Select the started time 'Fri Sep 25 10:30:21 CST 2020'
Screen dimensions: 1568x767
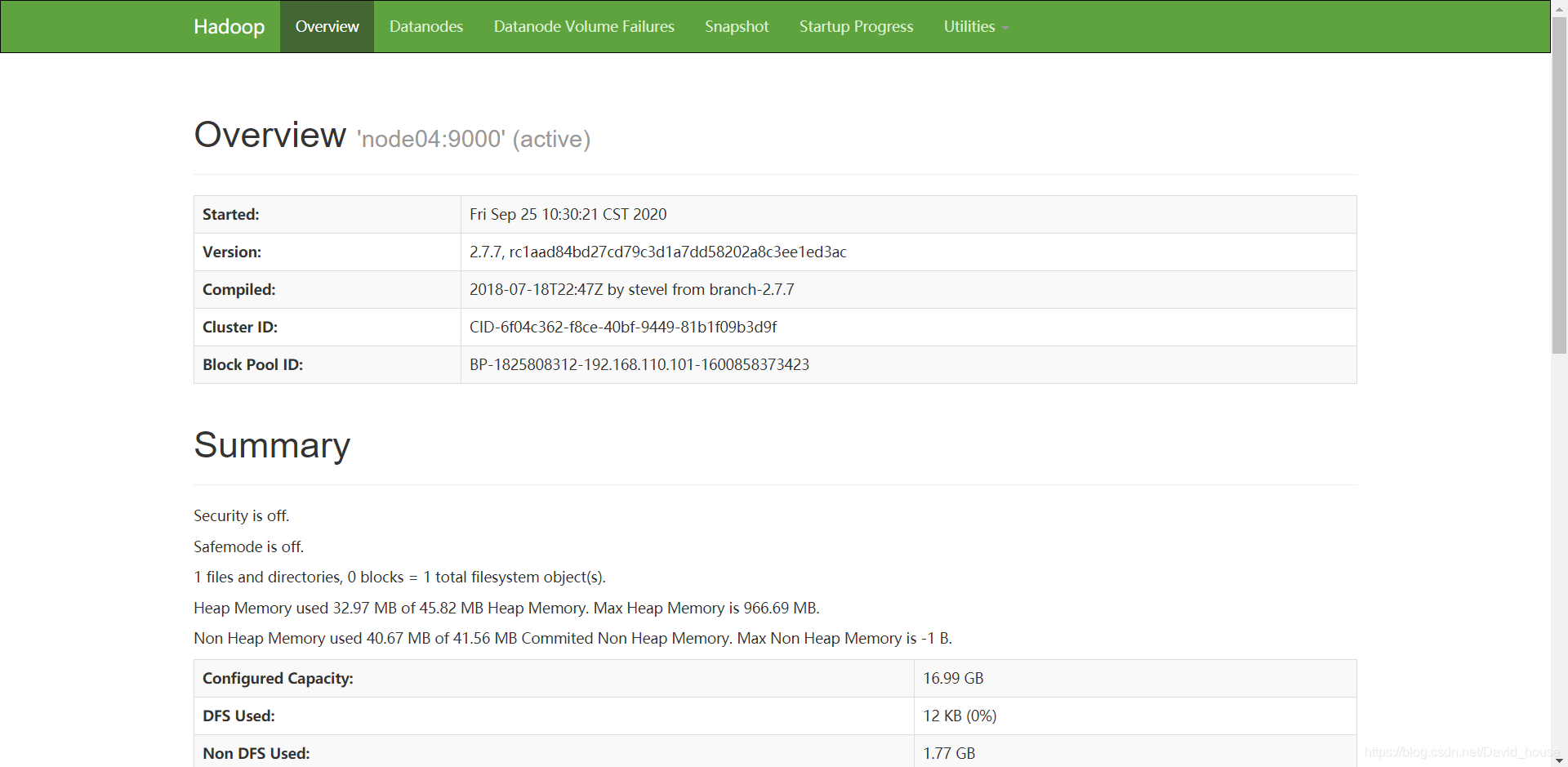(x=568, y=214)
